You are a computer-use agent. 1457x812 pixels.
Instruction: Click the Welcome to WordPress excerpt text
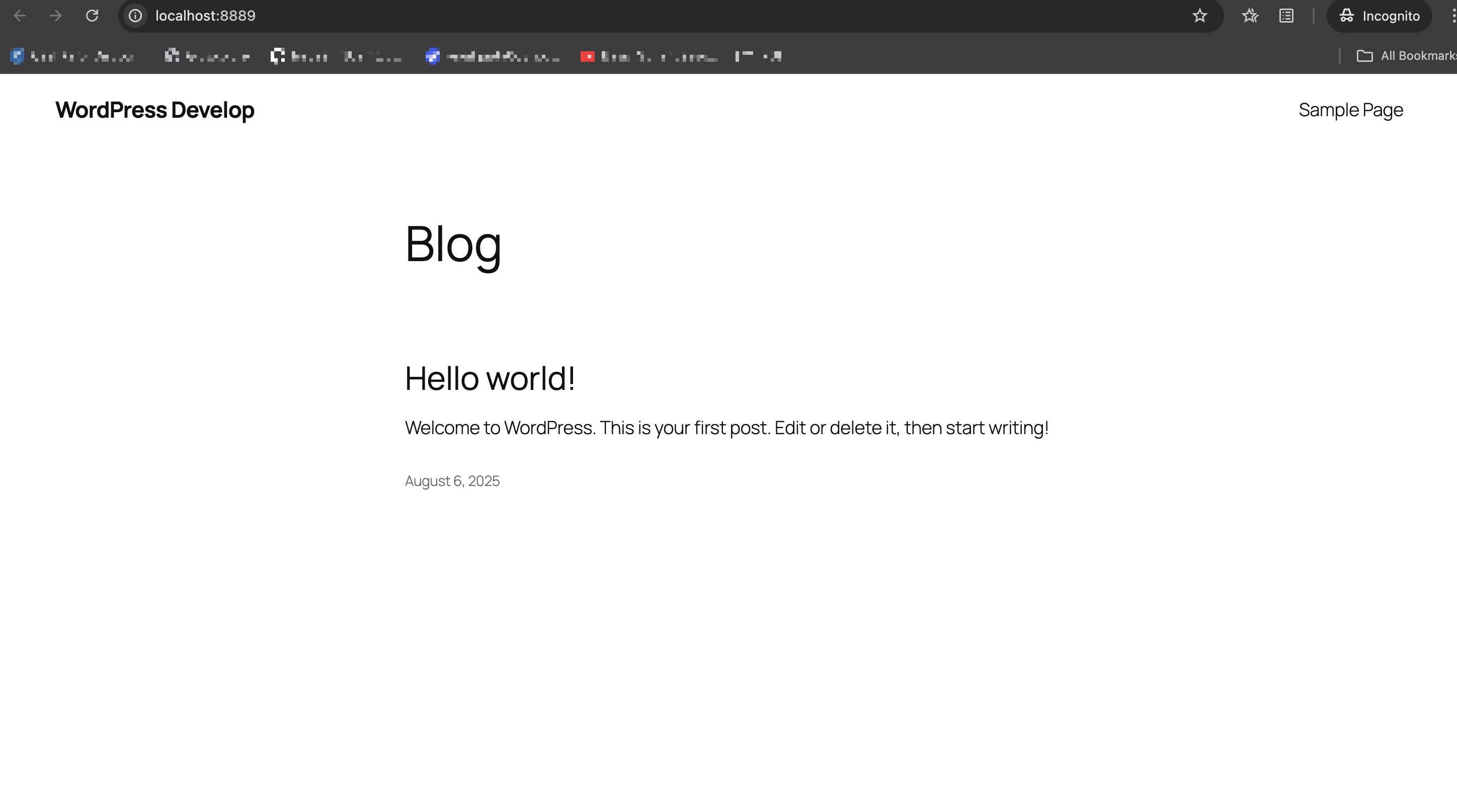726,428
